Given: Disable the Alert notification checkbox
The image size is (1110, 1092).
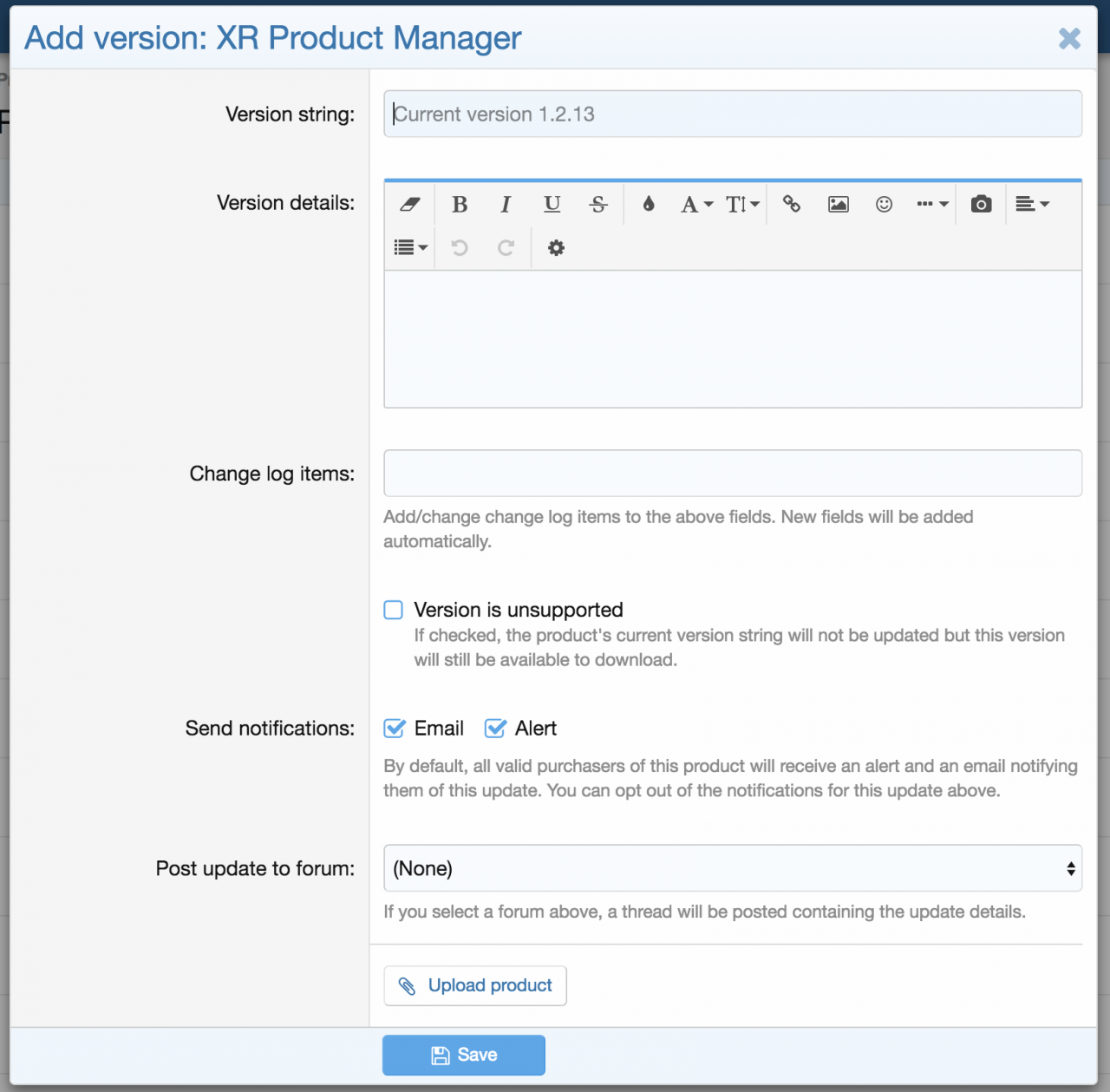Looking at the screenshot, I should click(495, 729).
